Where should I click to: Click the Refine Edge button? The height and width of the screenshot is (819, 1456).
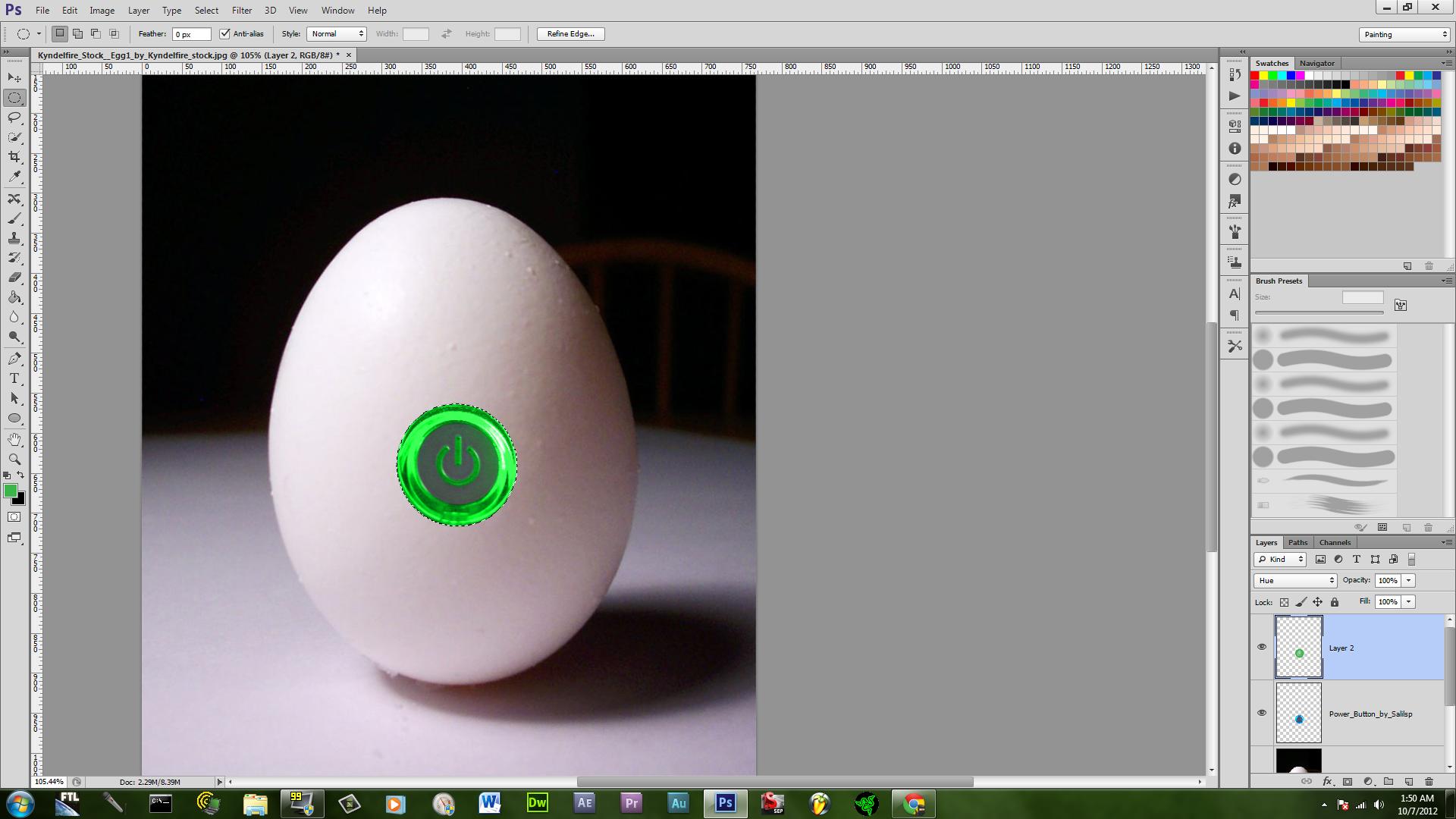pyautogui.click(x=570, y=34)
